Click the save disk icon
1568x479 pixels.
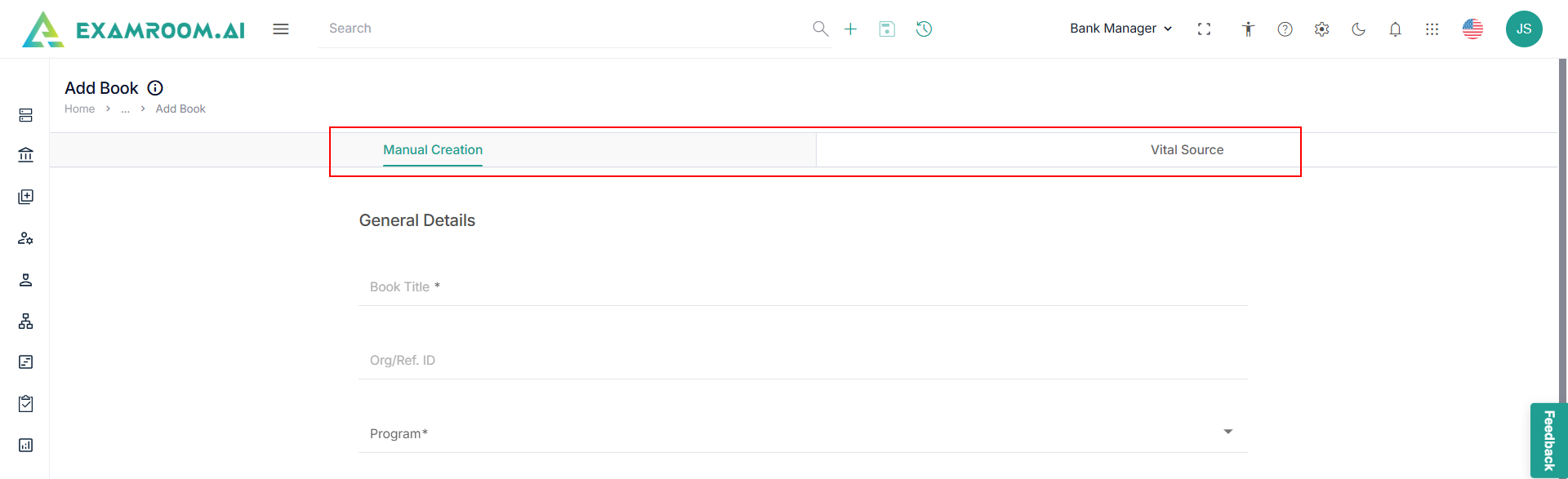point(887,29)
